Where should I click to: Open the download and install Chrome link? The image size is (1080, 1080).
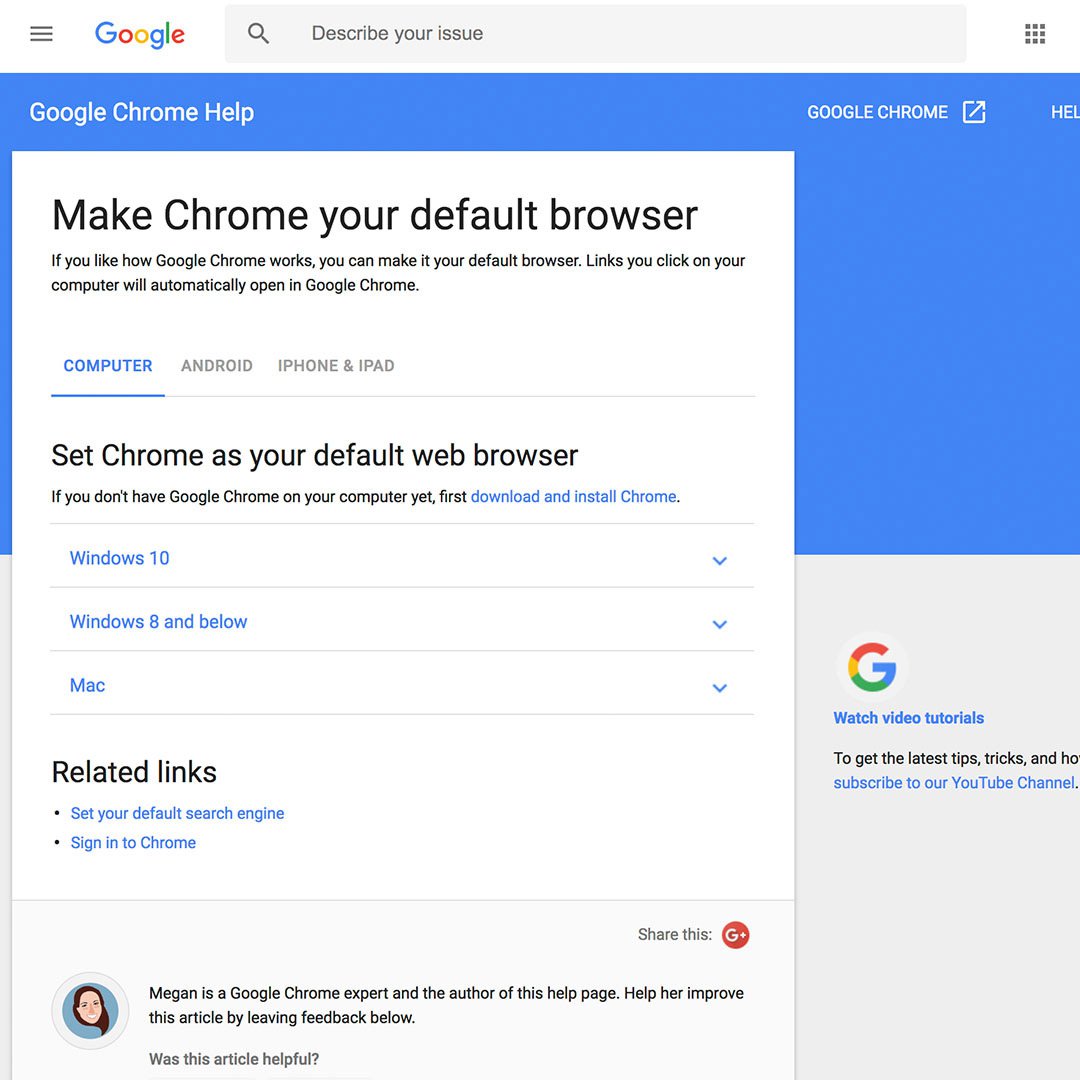pos(573,497)
